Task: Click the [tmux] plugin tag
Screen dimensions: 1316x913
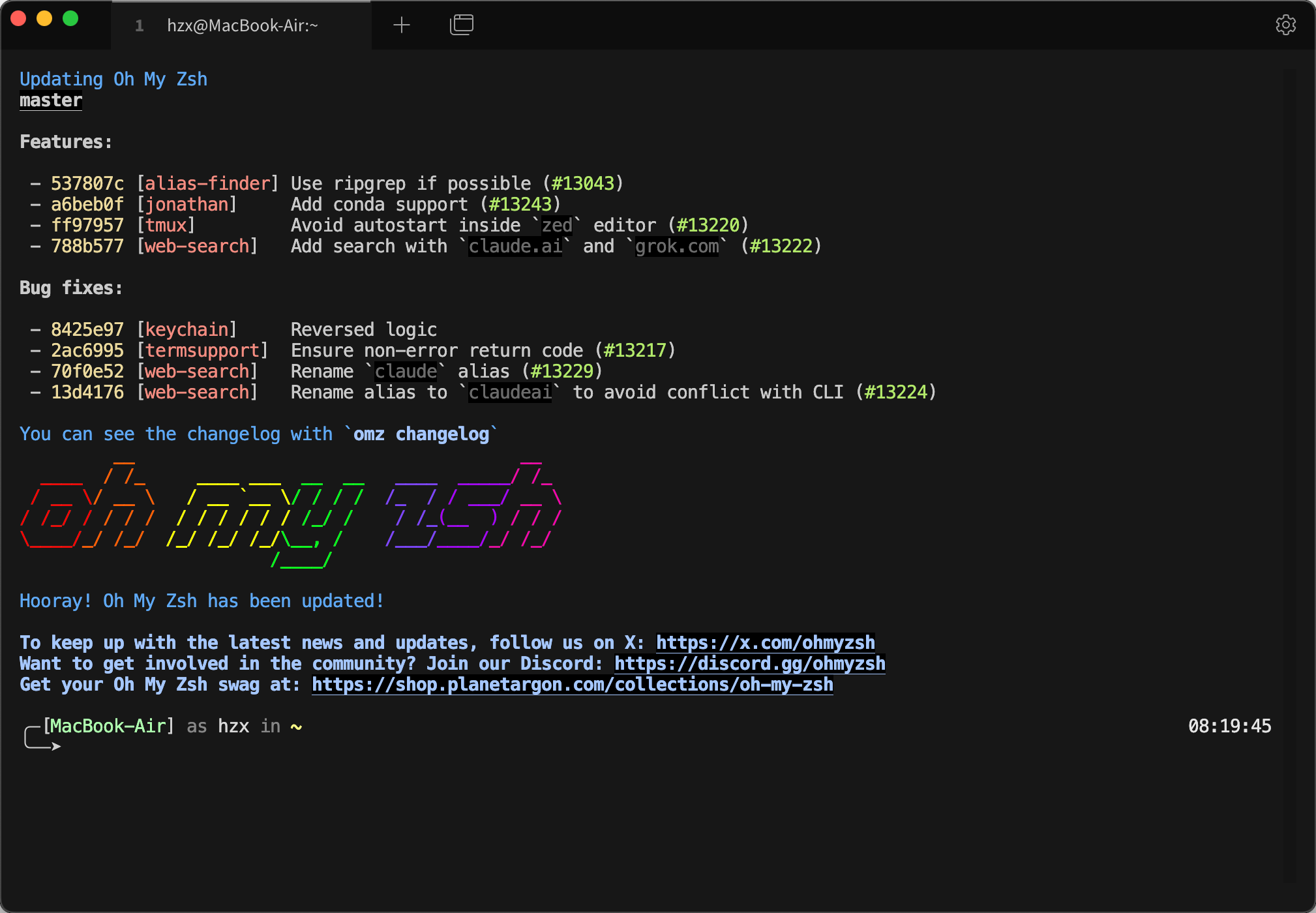Action: (166, 226)
